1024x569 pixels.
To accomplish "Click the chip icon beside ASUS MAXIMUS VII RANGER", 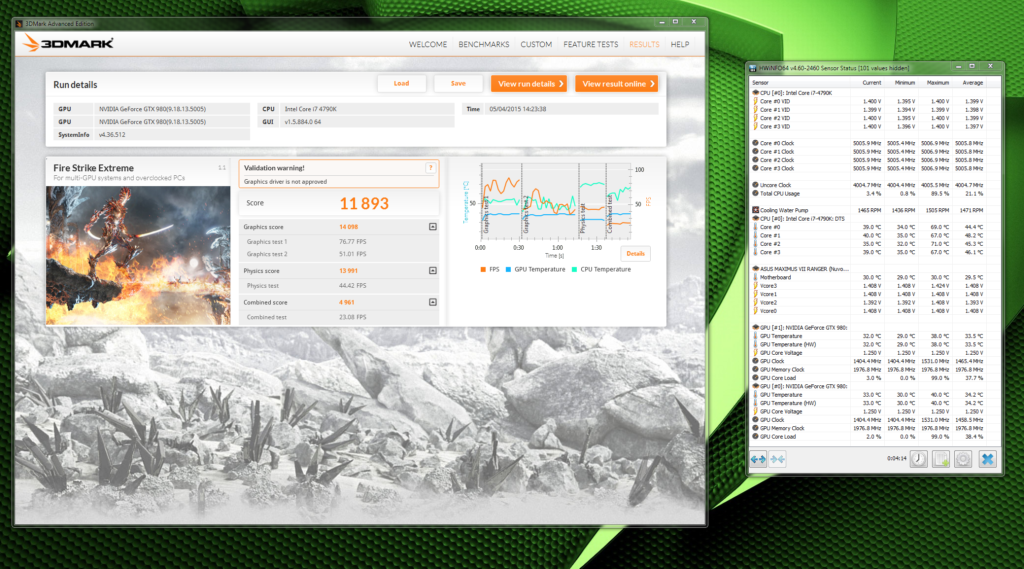I will tap(756, 268).
